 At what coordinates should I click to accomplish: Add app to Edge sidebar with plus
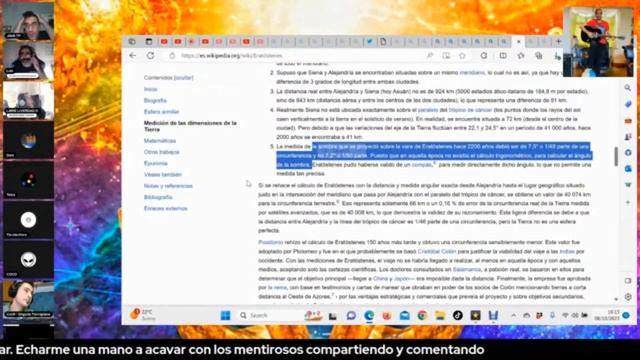(628, 202)
